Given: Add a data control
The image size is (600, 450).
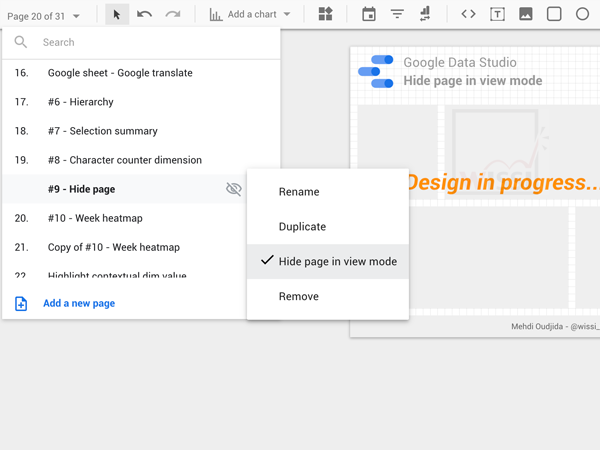Looking at the screenshot, I should (425, 14).
